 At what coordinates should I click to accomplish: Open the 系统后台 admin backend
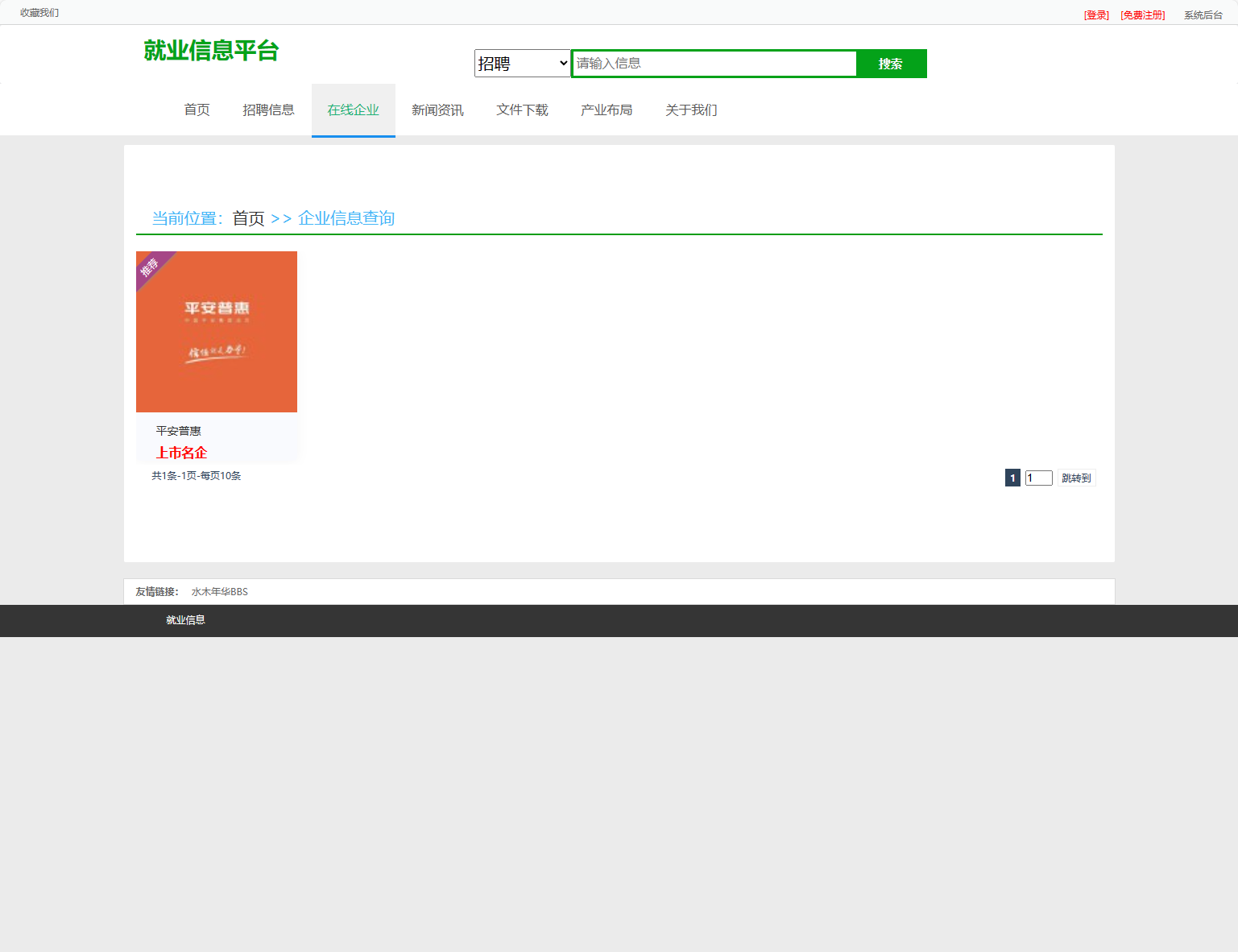[x=1203, y=14]
